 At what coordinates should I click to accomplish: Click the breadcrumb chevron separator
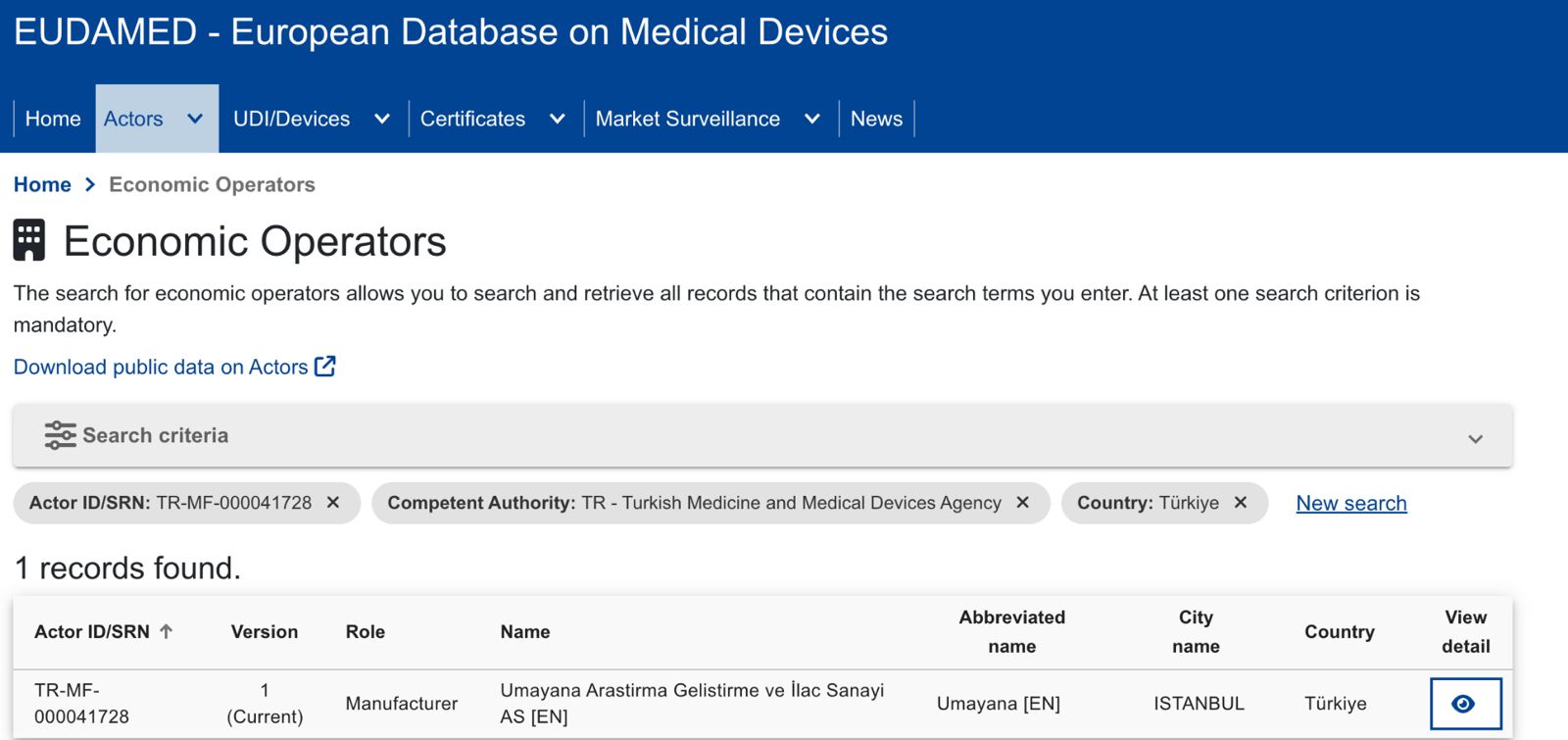tap(90, 184)
